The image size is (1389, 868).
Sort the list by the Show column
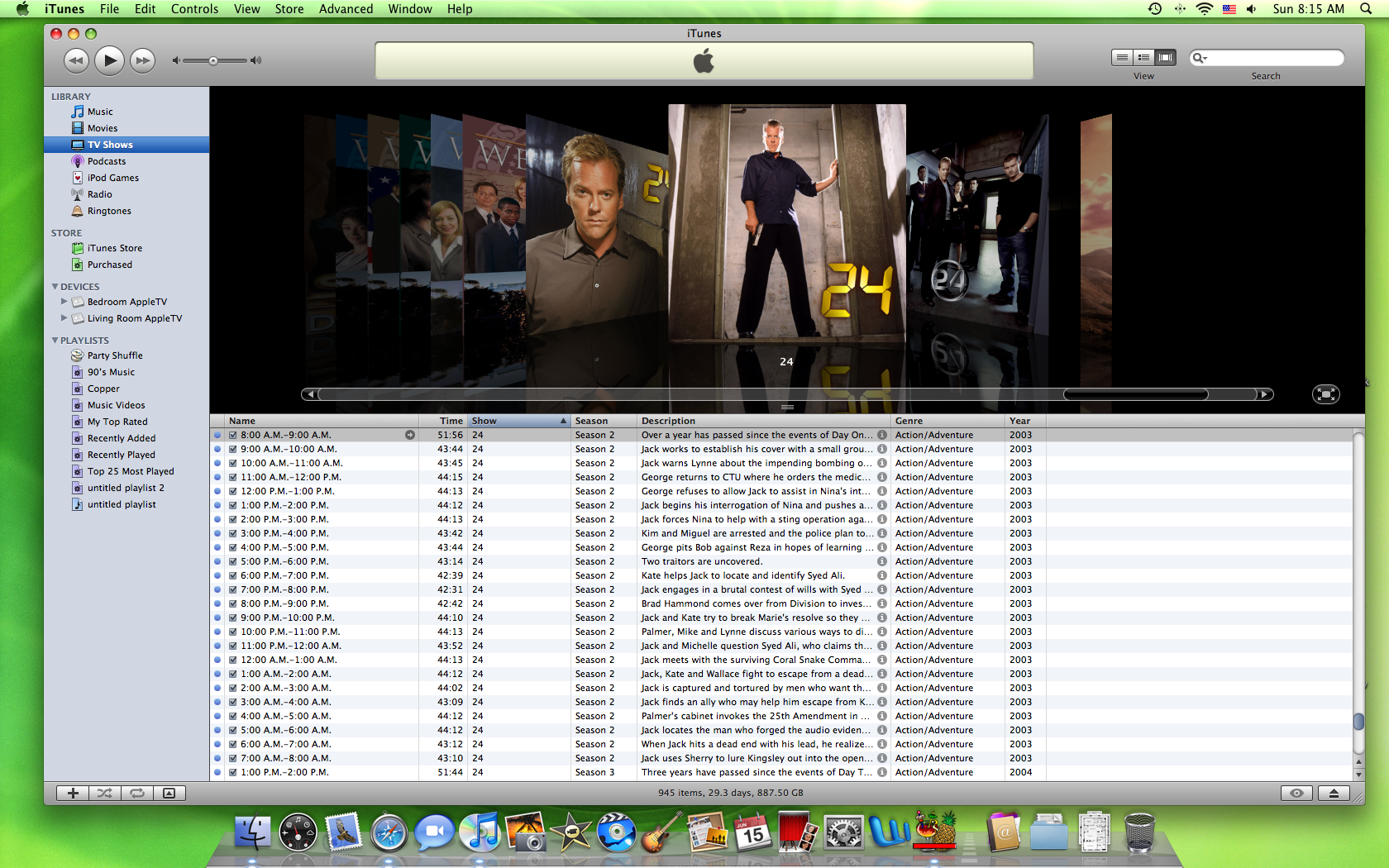pos(519,421)
